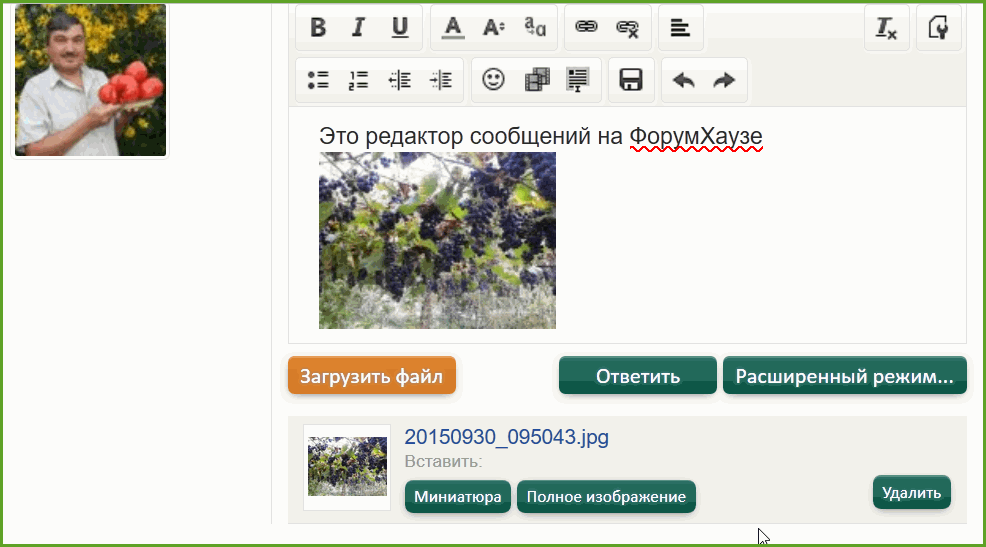Clear text formatting

(886, 28)
